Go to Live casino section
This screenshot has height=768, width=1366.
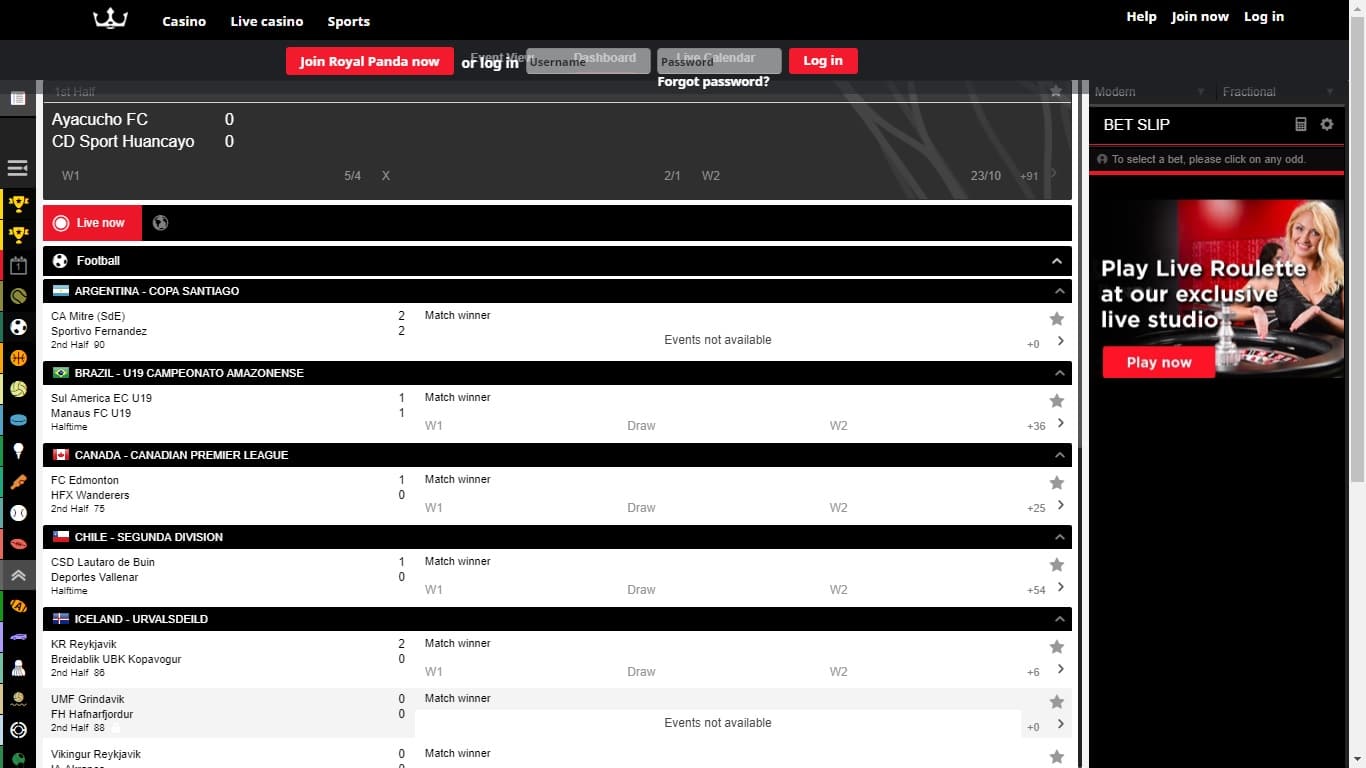tap(267, 21)
